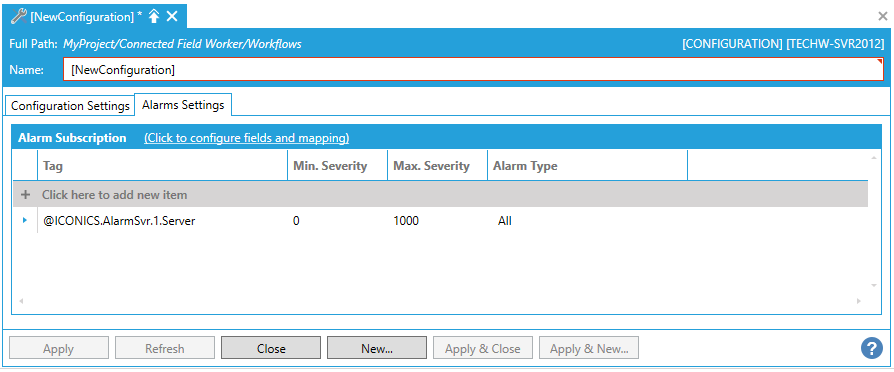Image resolution: width=894 pixels, height=372 pixels.
Task: Click the Alarm Type column header
Action: pos(587,166)
